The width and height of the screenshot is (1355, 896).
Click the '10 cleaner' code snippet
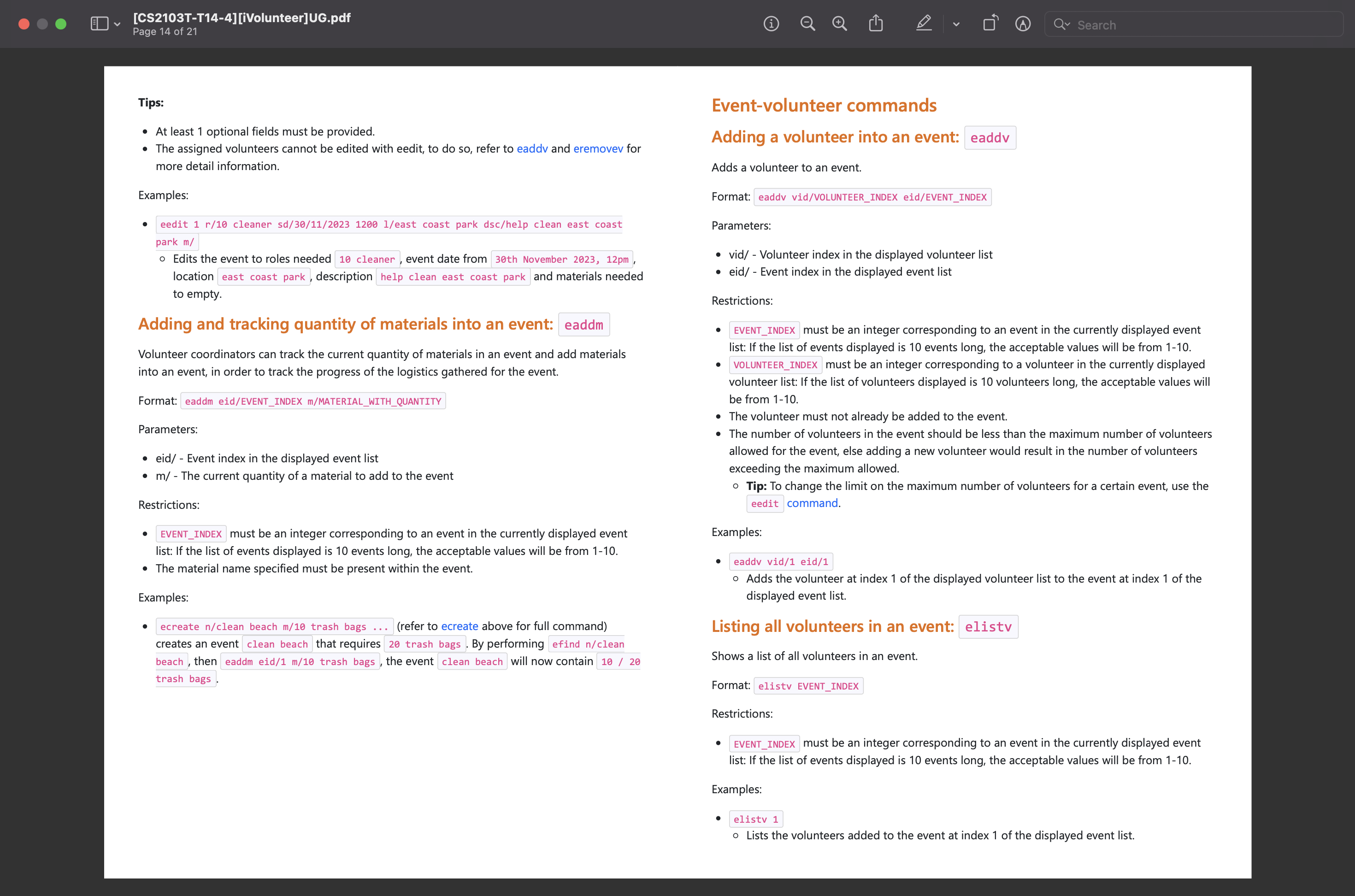pyautogui.click(x=367, y=259)
